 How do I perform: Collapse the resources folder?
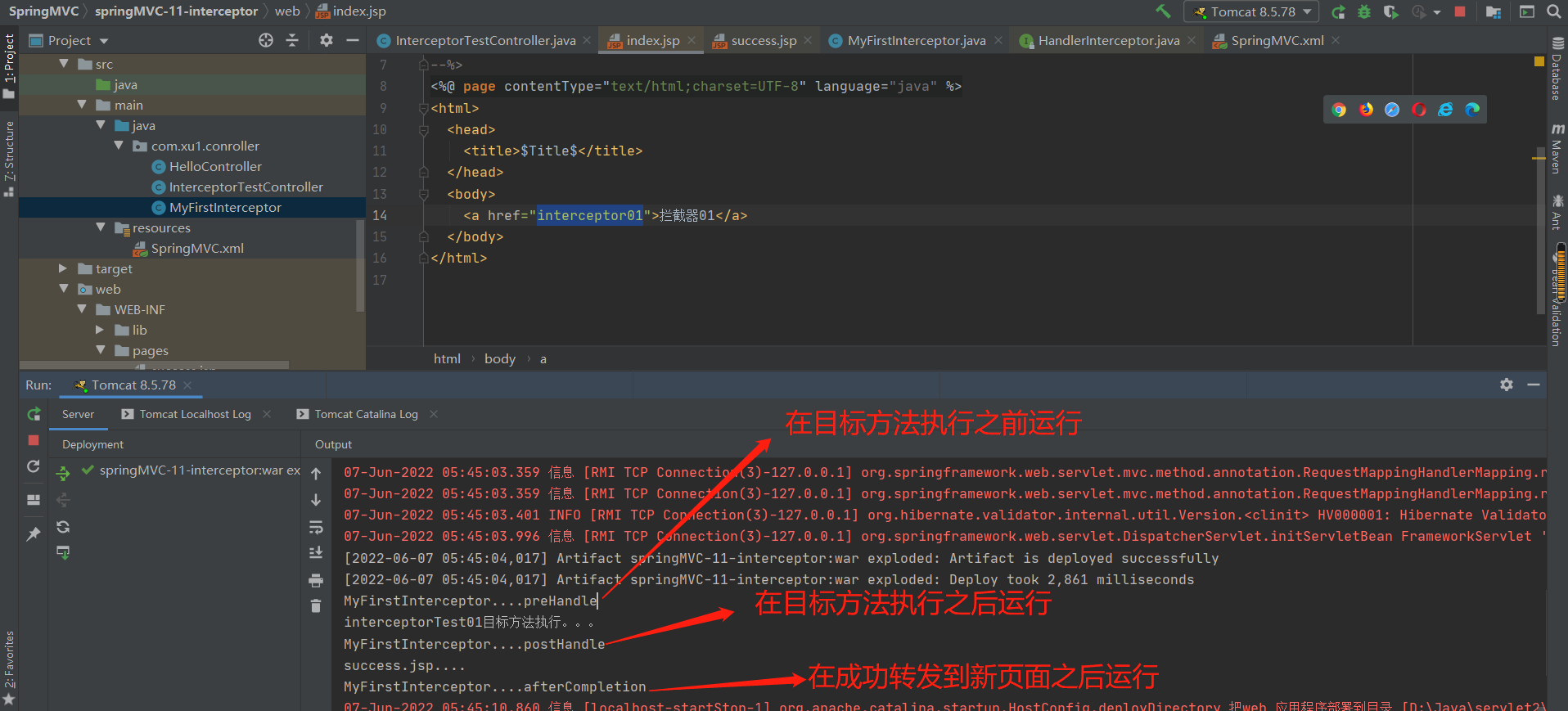(101, 227)
